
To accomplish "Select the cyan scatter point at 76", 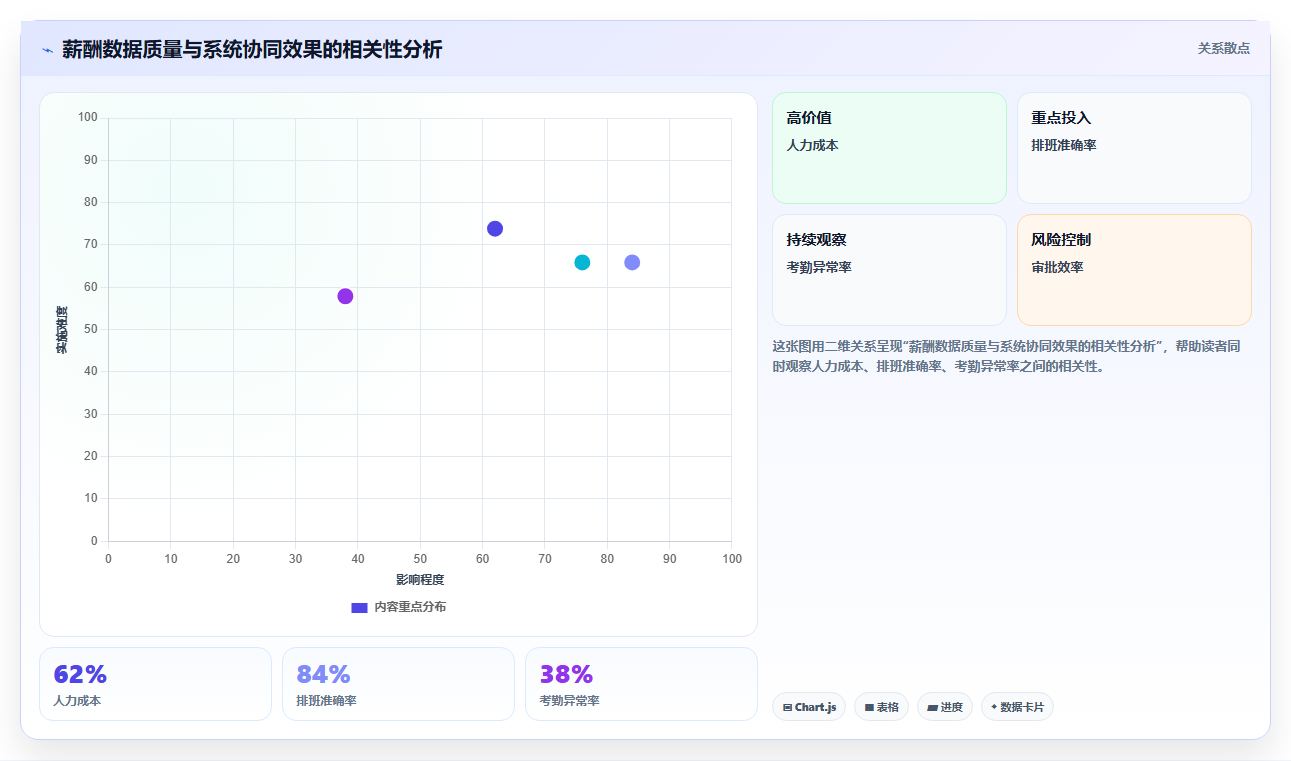I will pyautogui.click(x=582, y=262).
